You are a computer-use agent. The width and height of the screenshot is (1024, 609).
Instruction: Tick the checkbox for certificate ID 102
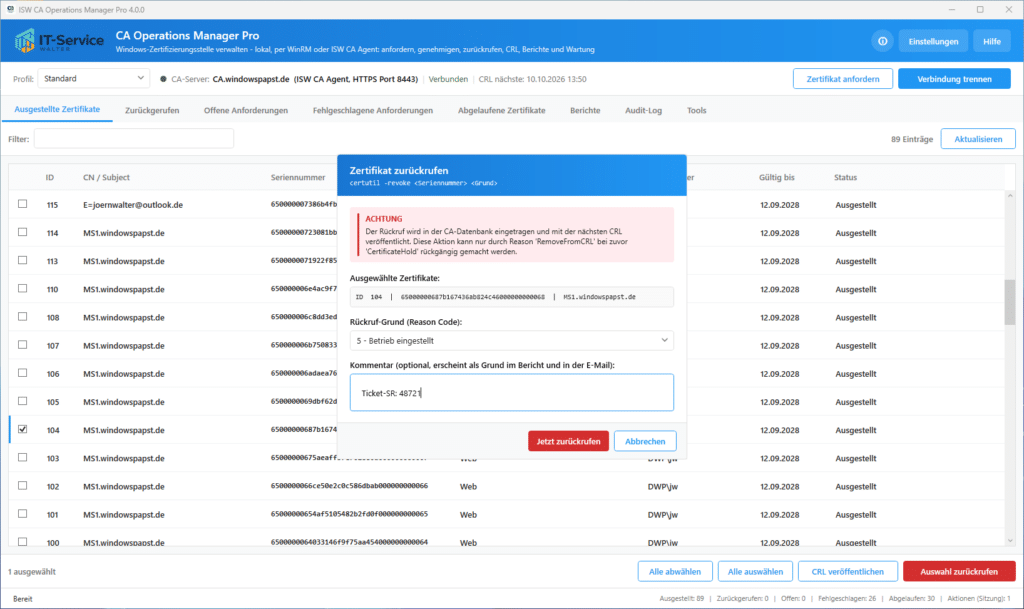23,486
